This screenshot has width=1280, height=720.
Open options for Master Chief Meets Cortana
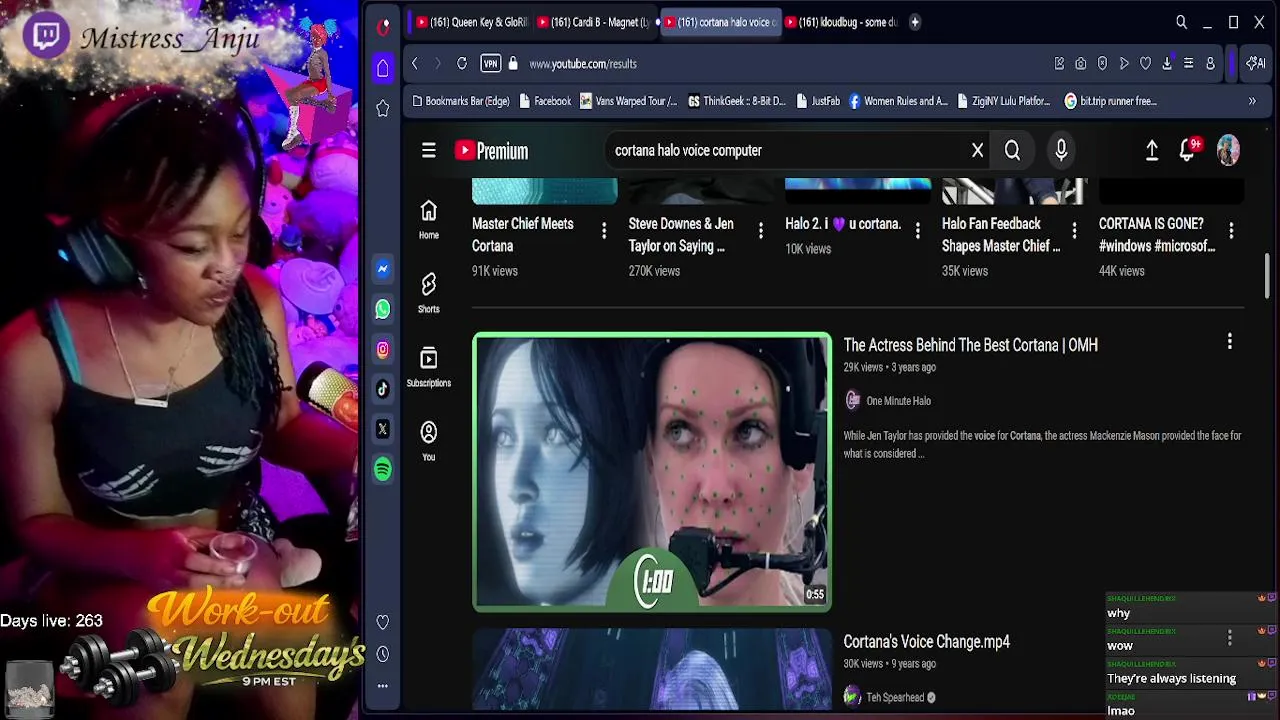(x=604, y=231)
